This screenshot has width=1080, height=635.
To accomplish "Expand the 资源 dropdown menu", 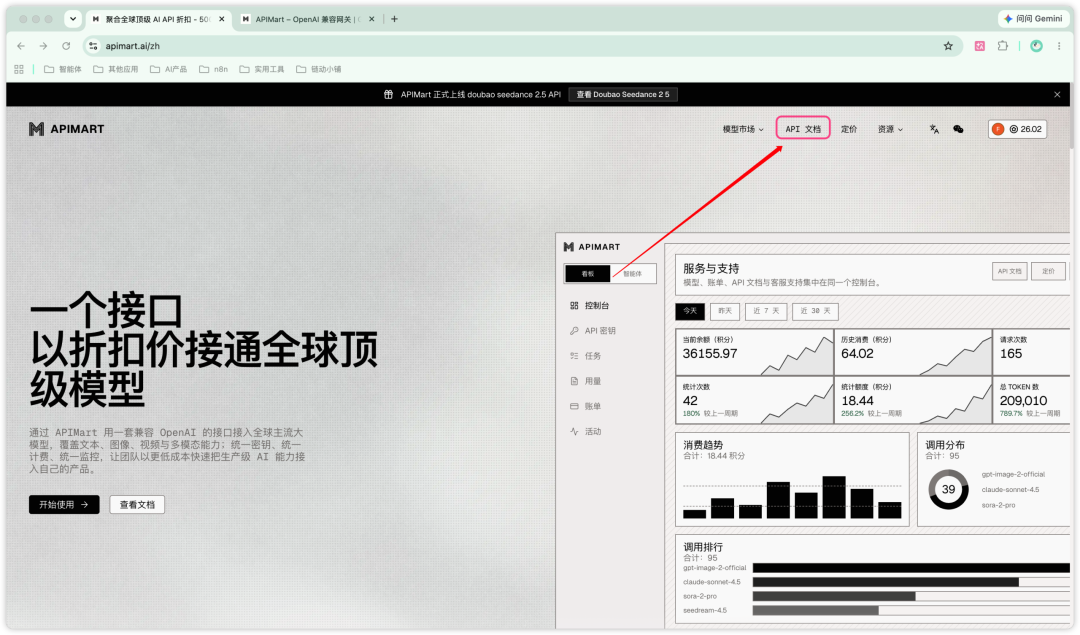I will point(890,129).
